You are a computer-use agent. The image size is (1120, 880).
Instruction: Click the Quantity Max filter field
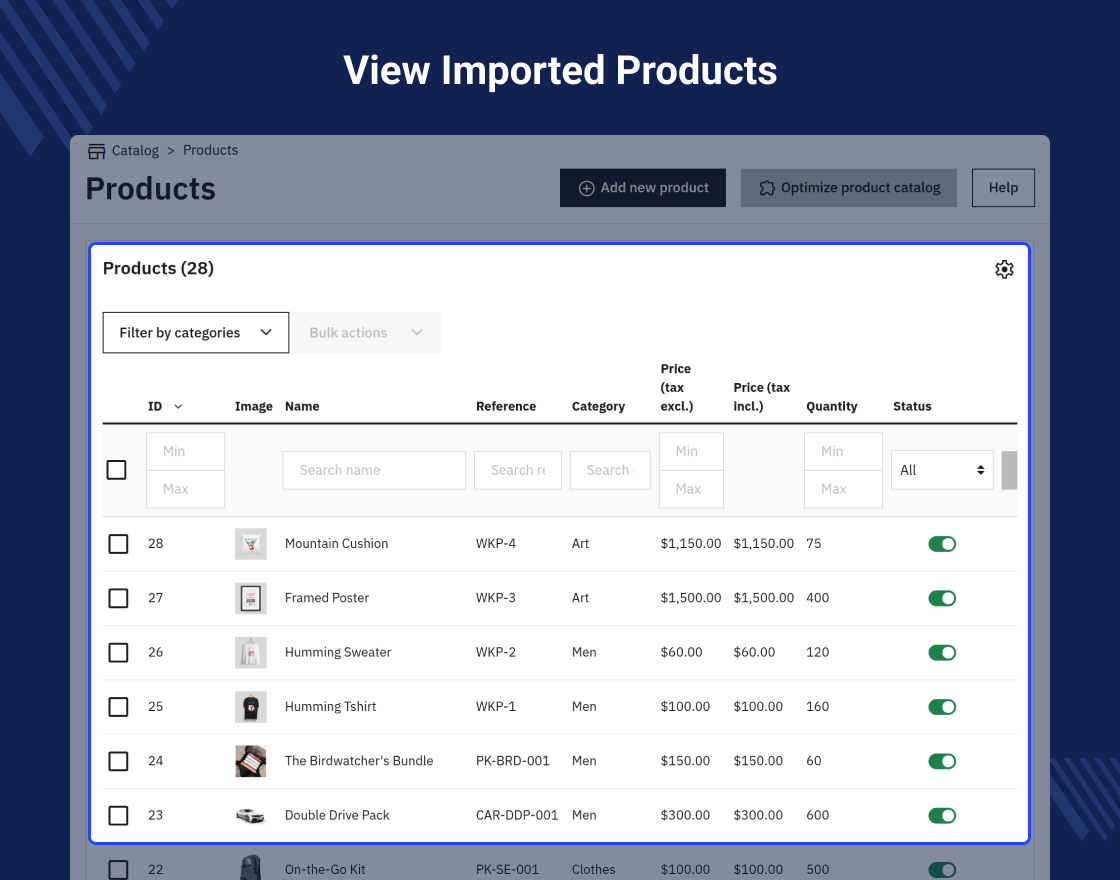tap(844, 489)
